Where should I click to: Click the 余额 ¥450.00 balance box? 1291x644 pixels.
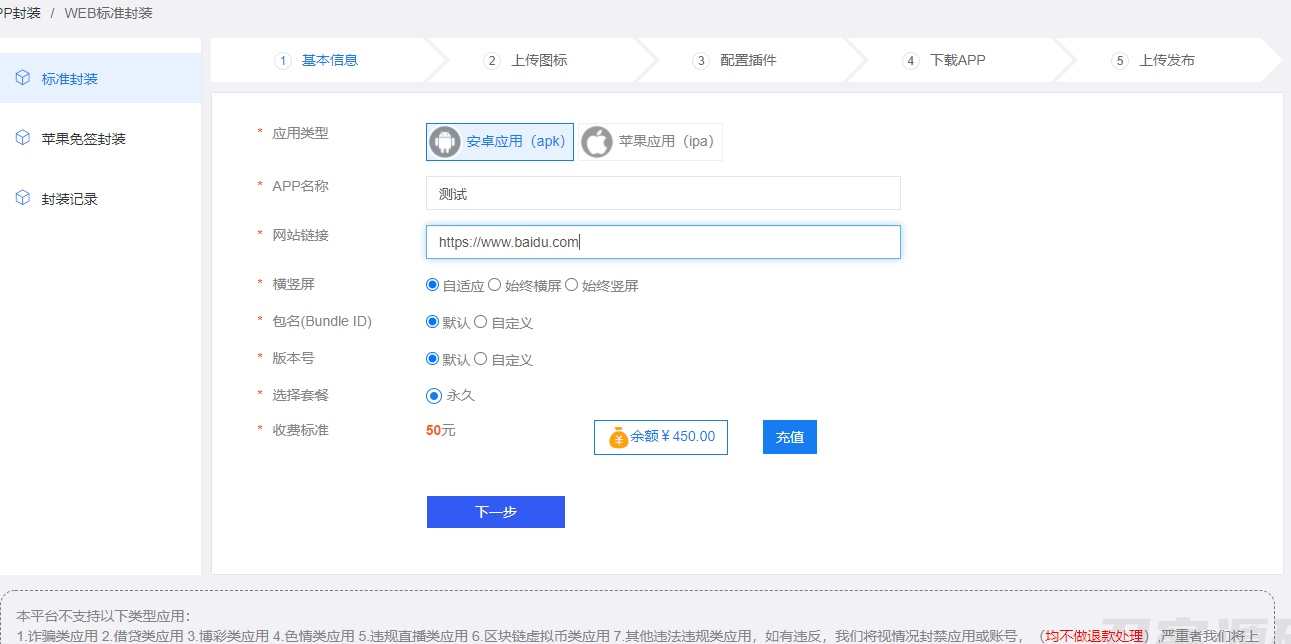tap(661, 437)
